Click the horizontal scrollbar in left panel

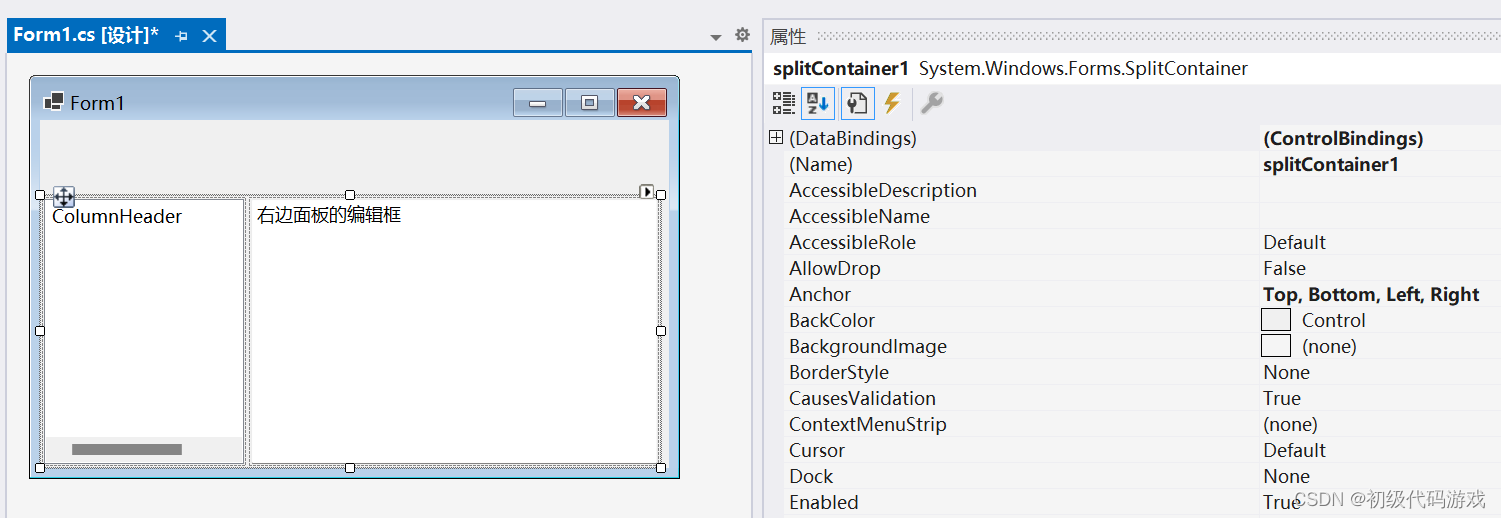[x=127, y=450]
